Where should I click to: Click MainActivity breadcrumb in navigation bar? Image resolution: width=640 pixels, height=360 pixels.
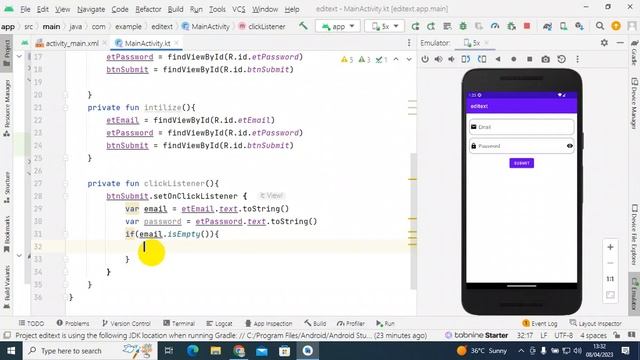[x=206, y=27]
